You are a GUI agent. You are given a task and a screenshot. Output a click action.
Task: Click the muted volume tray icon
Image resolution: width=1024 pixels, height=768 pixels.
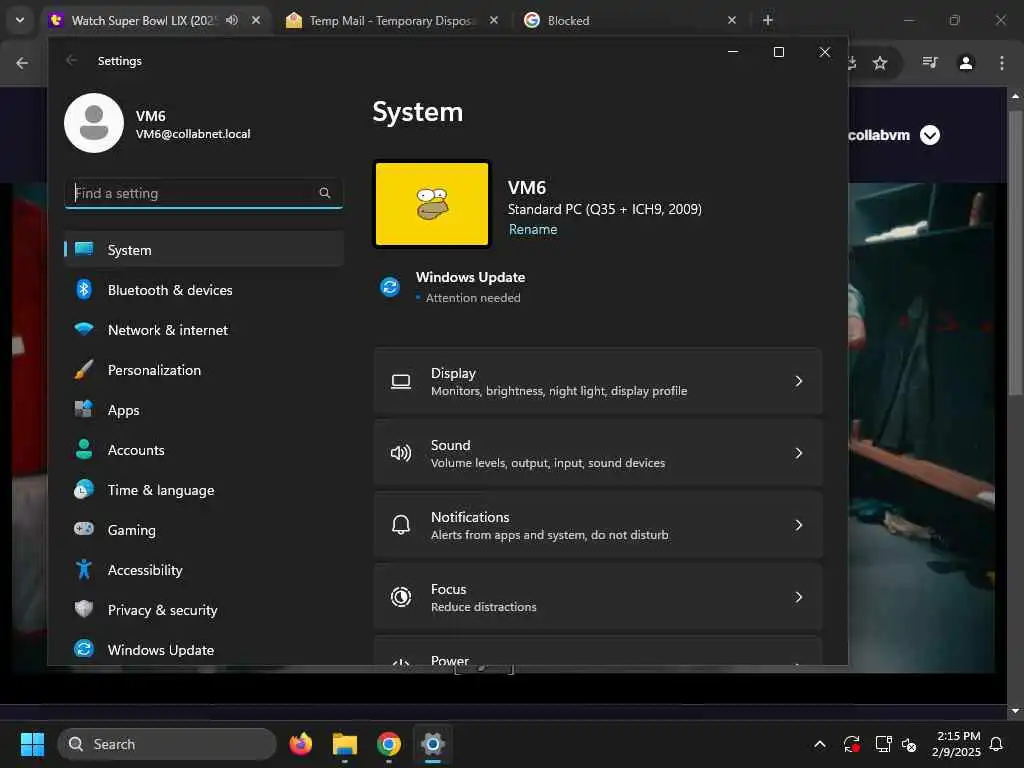point(909,744)
